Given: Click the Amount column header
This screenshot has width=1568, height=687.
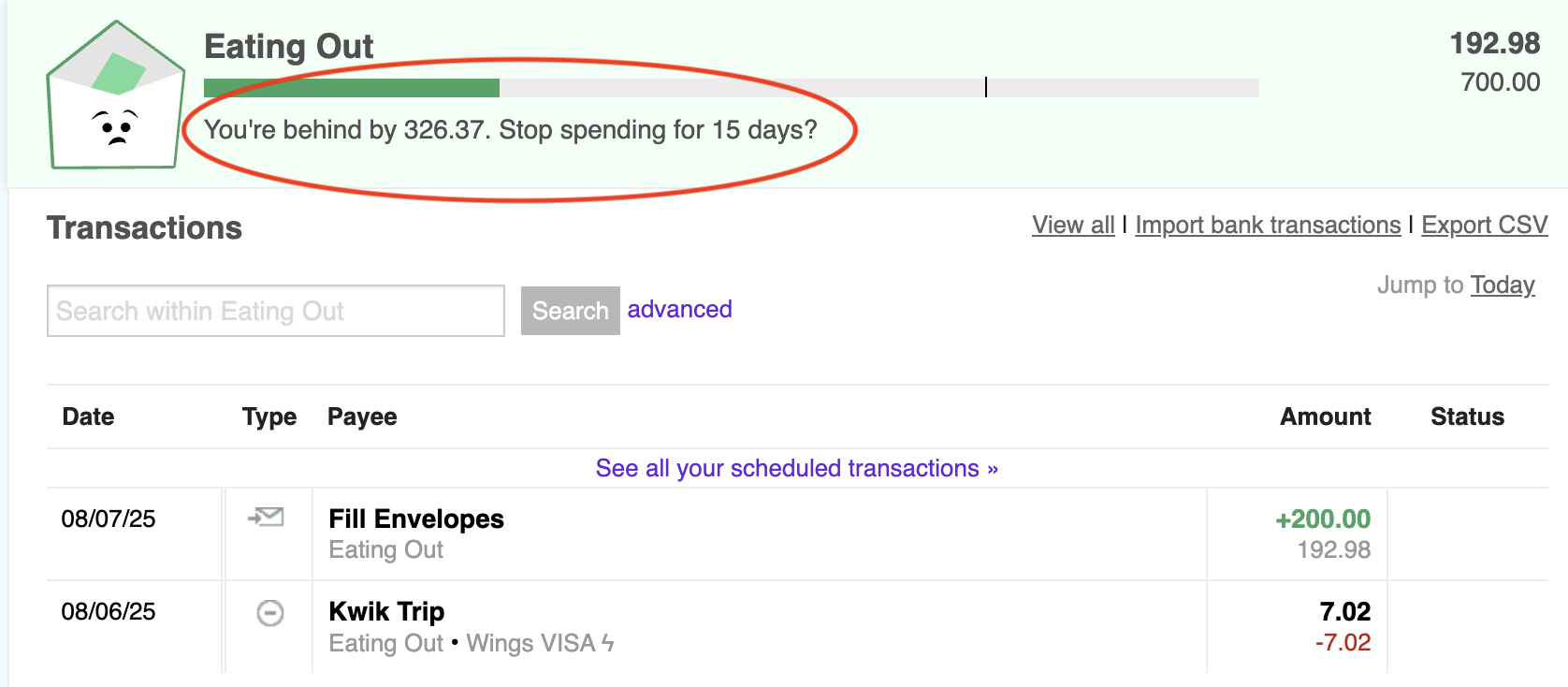Looking at the screenshot, I should point(1325,417).
